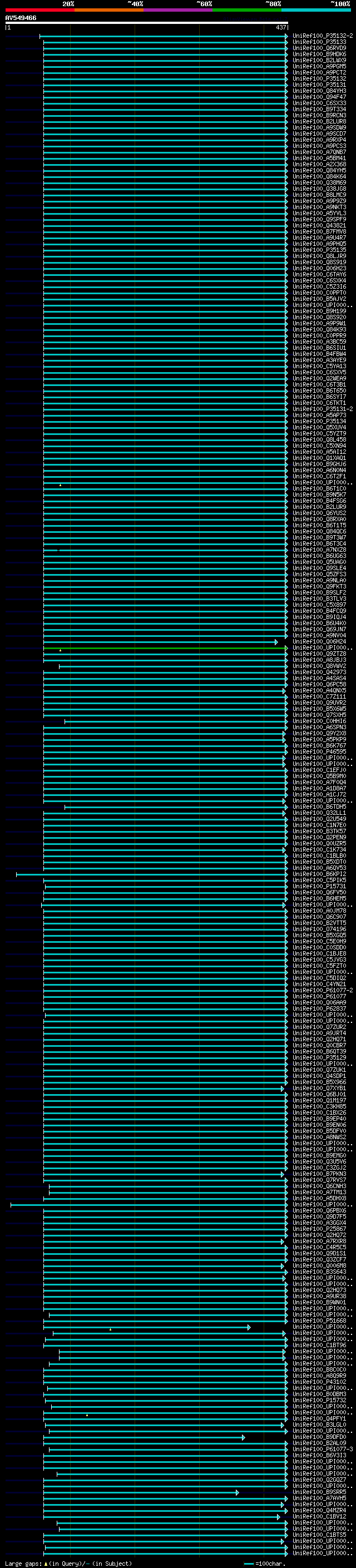356x1568 pixels.
Task: Select the UniRef100_Q84YH3 label
Action: coord(319,91)
